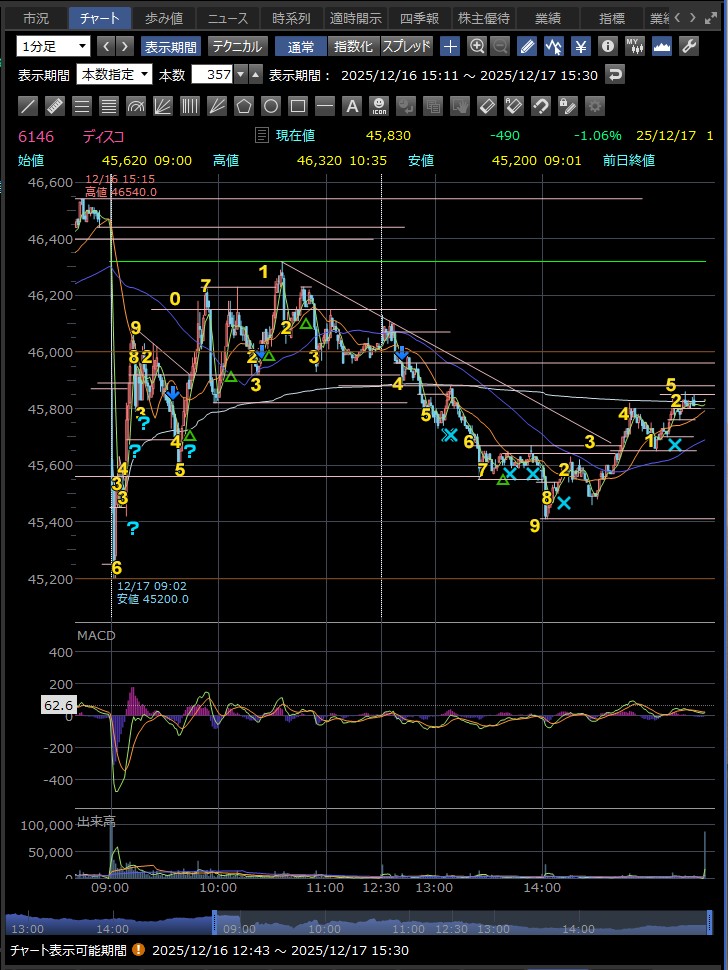The width and height of the screenshot is (728, 970).
Task: Select the trend line drawing tool
Action: coord(29,105)
